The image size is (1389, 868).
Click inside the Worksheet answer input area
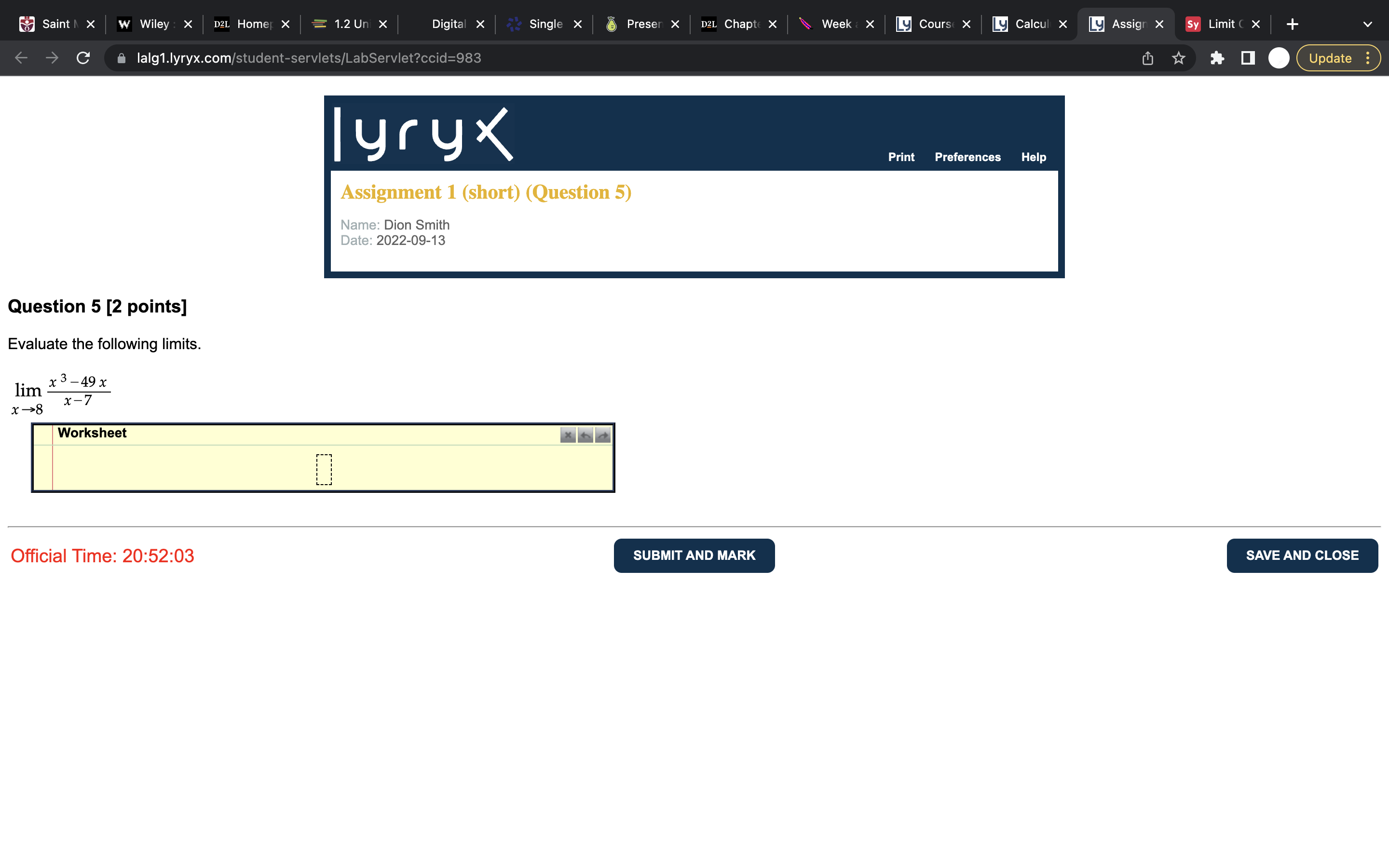tap(324, 469)
